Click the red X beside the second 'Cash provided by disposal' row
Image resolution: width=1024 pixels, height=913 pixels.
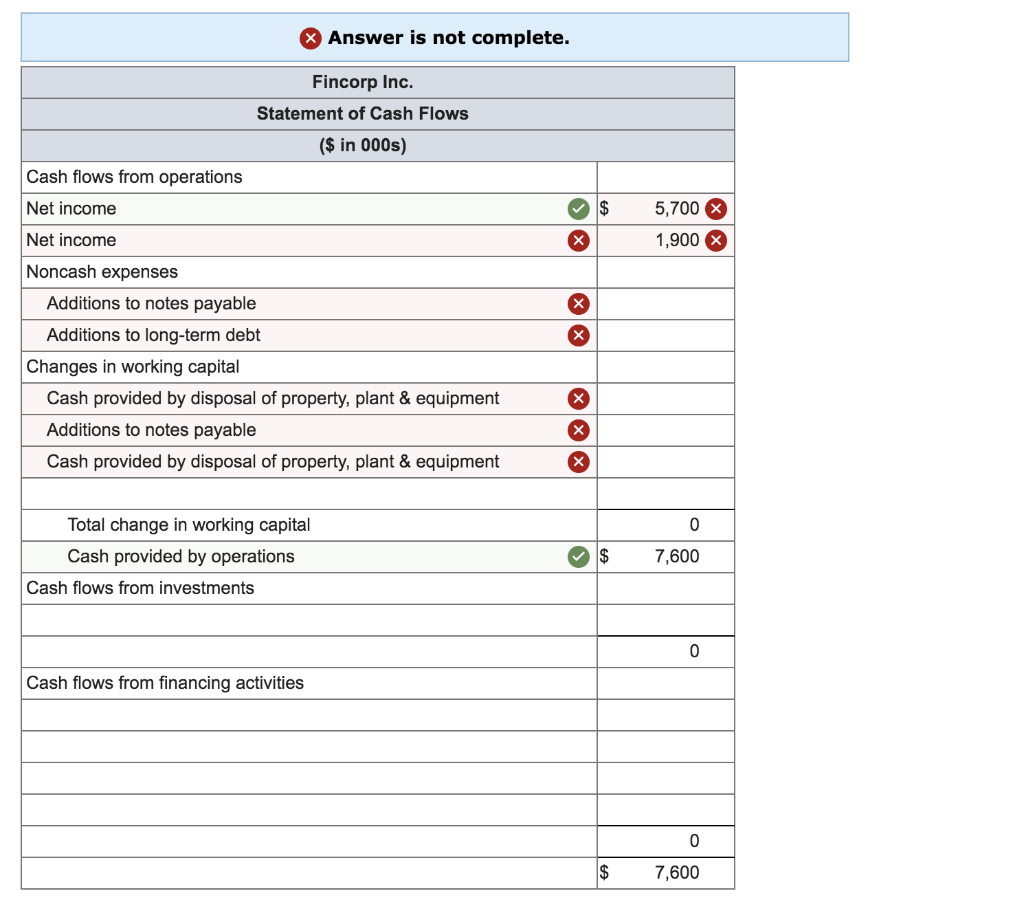click(x=578, y=461)
